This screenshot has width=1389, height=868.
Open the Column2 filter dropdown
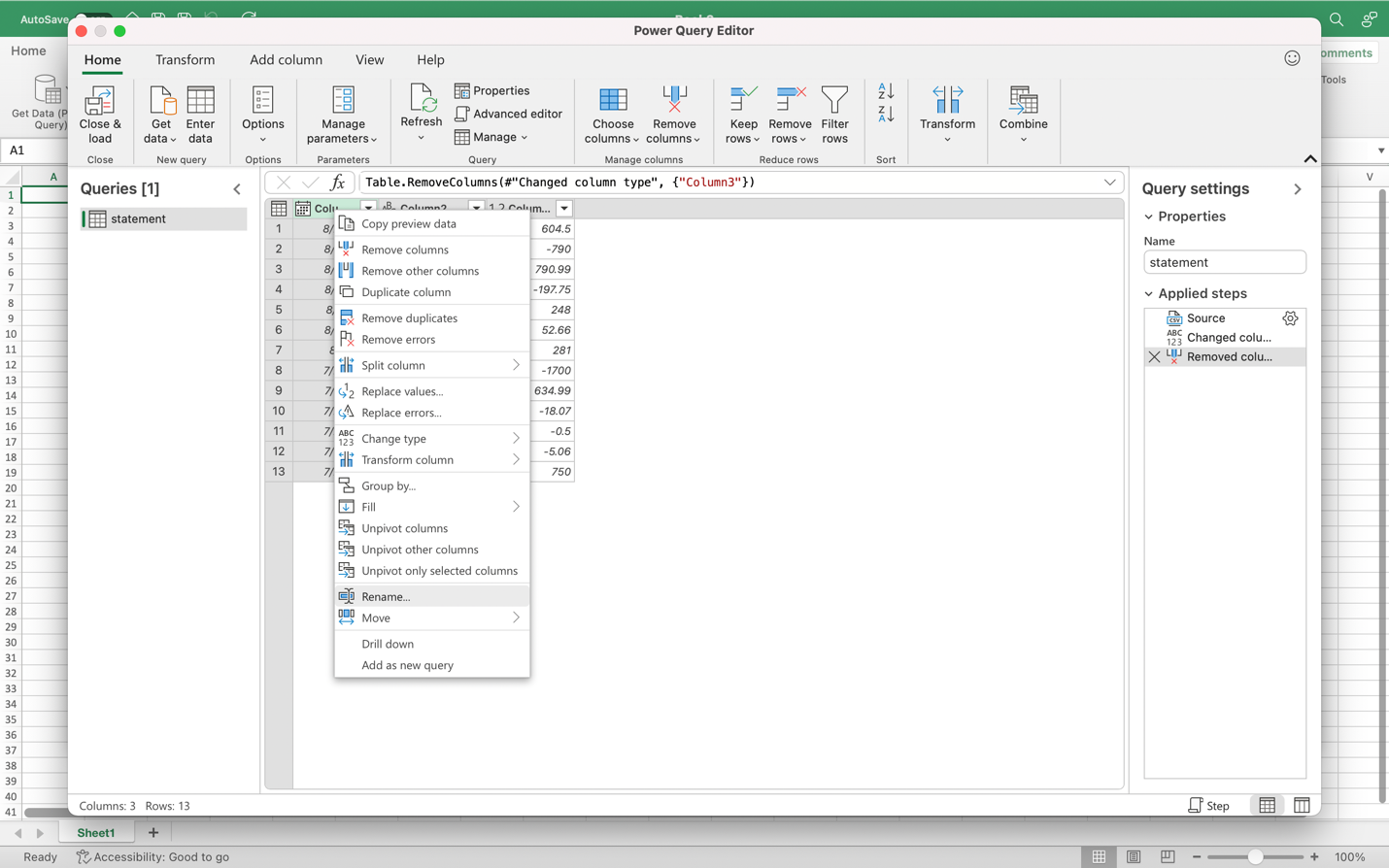[x=476, y=209]
